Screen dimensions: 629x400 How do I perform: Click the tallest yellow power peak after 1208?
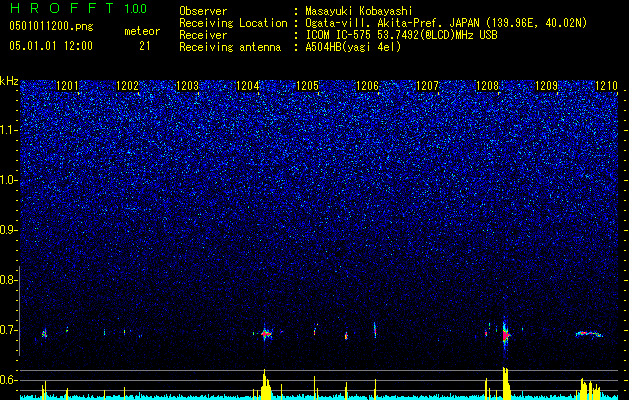tap(506, 382)
